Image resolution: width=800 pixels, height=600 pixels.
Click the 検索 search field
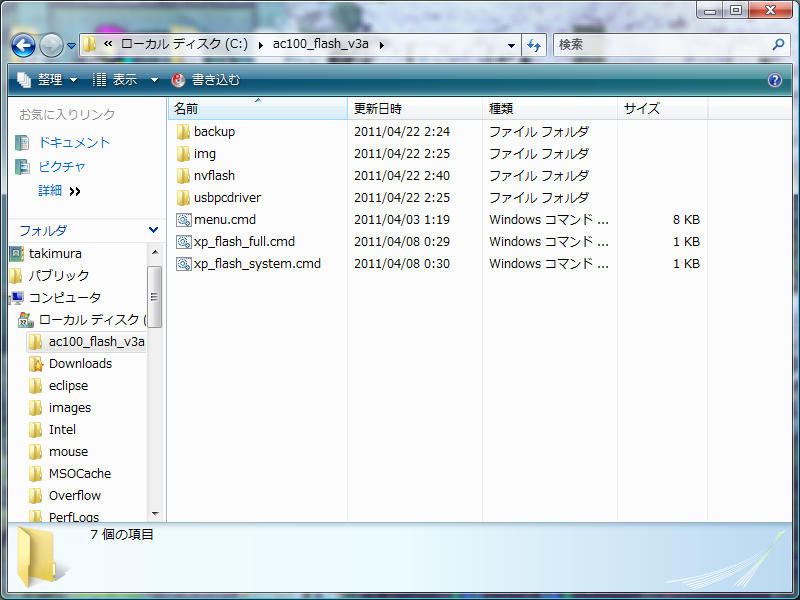click(662, 45)
